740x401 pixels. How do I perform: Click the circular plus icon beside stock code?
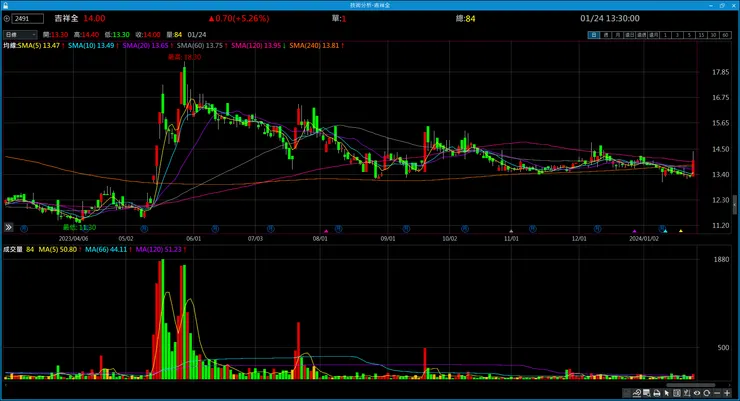(7, 18)
